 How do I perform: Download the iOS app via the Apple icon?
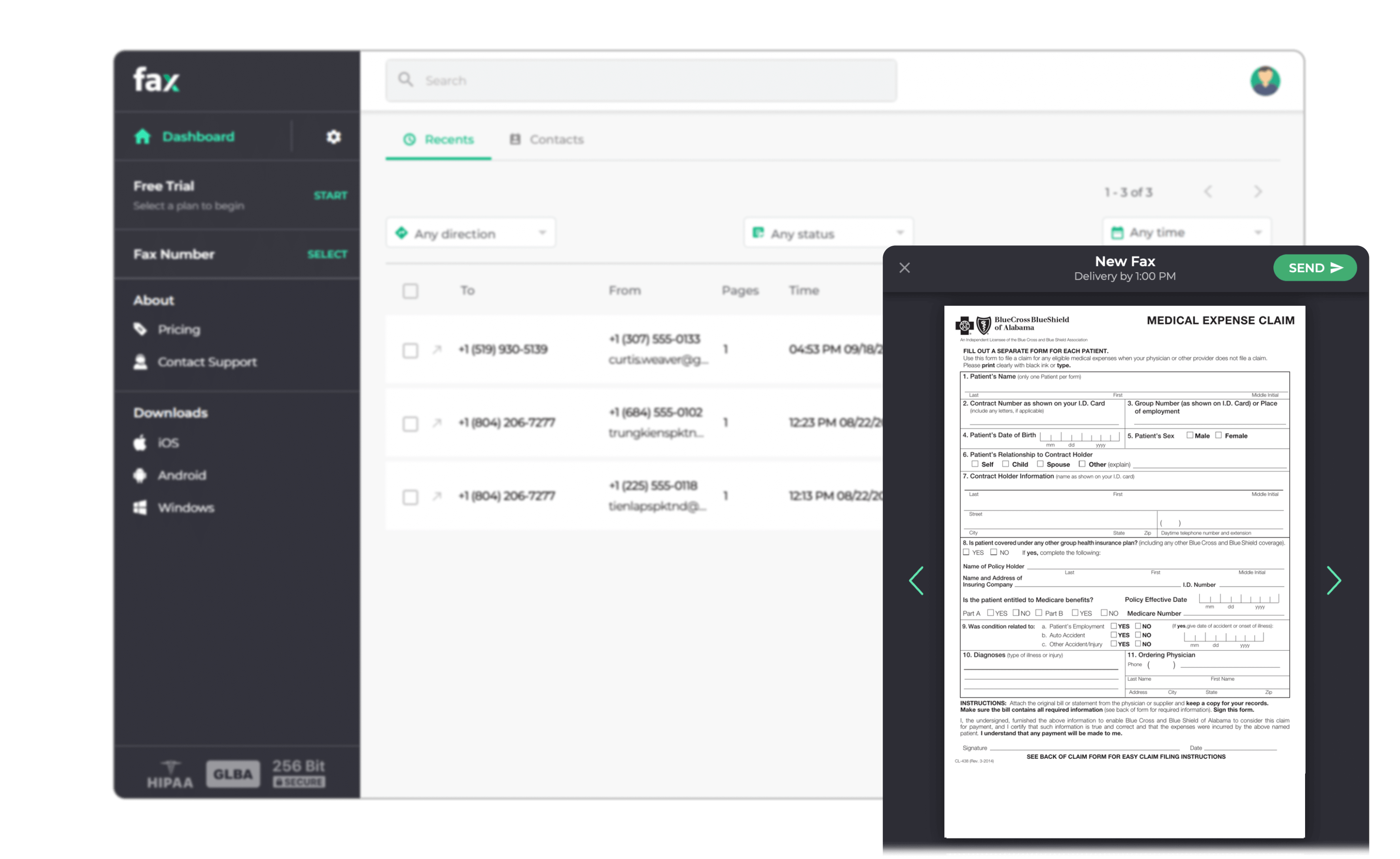tap(140, 442)
